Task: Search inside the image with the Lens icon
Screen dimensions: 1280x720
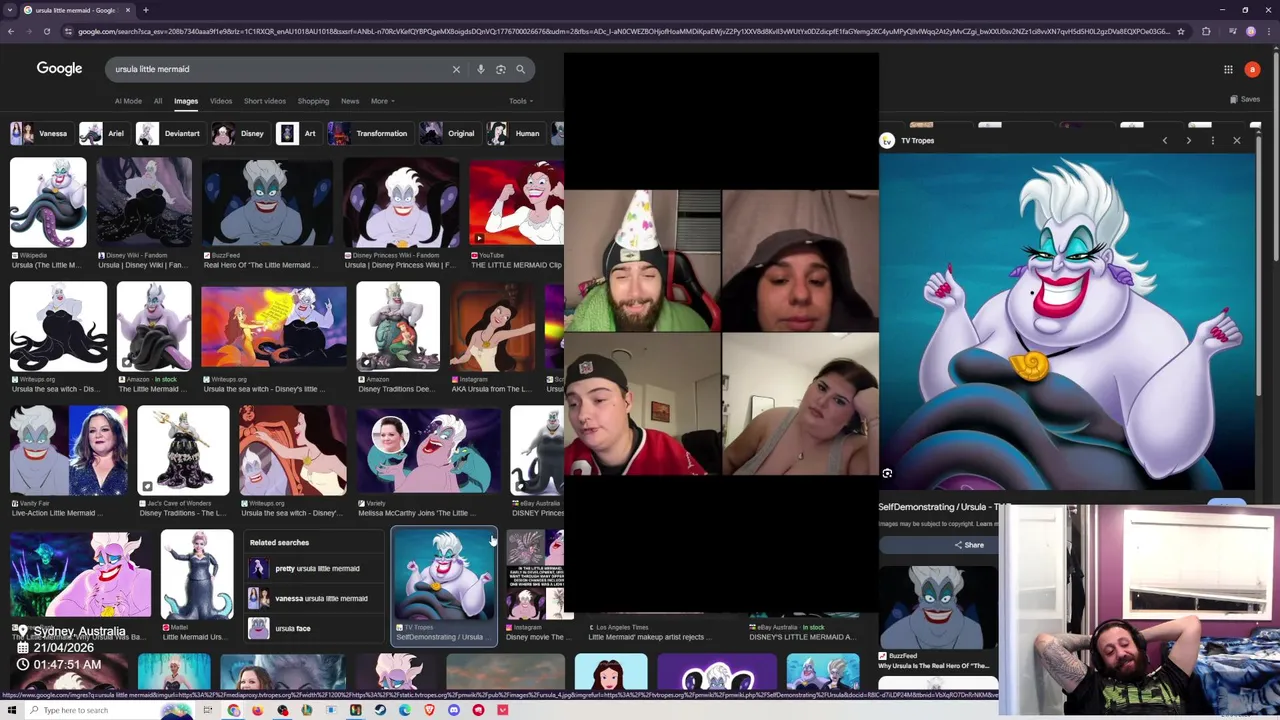Action: coord(887,473)
